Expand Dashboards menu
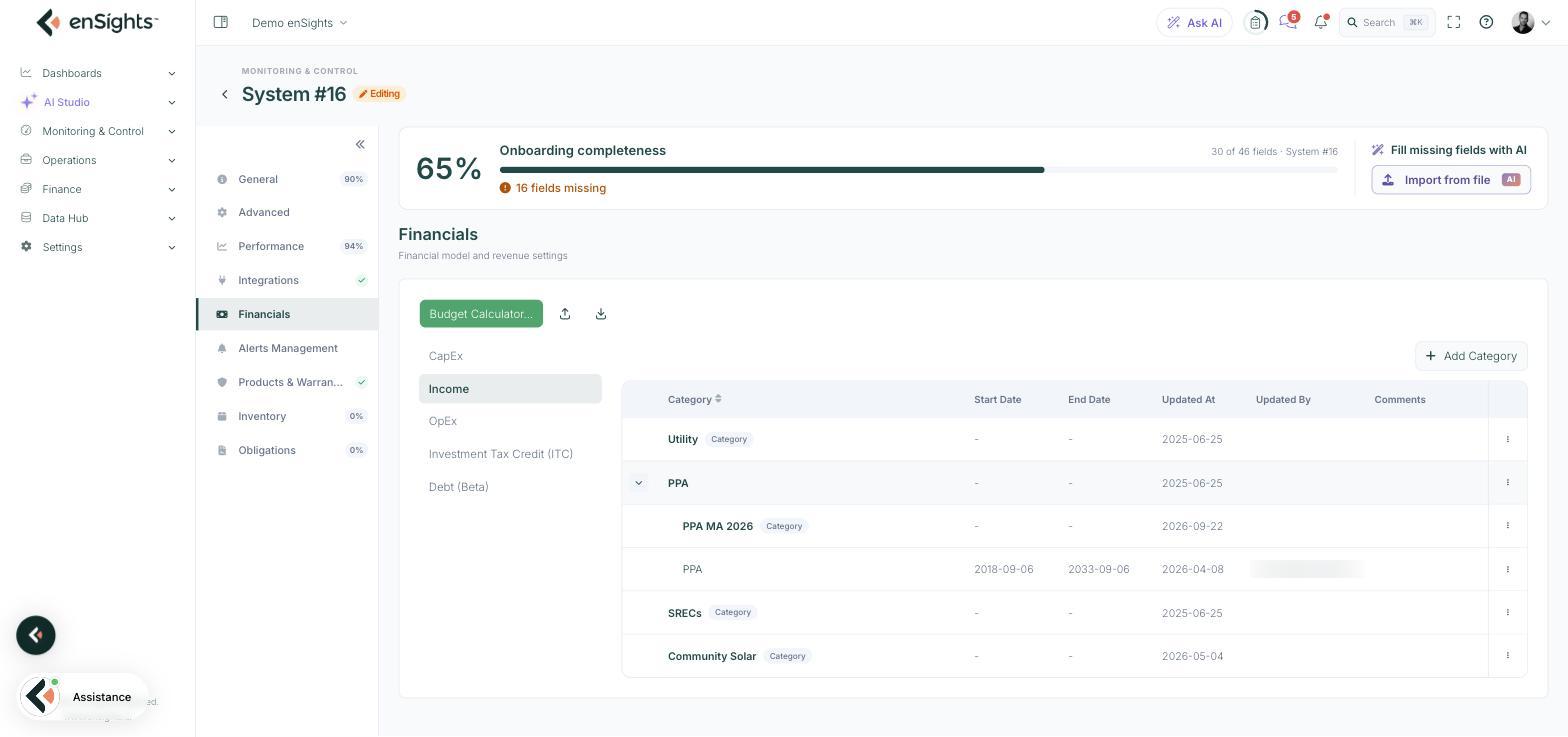 click(x=98, y=73)
